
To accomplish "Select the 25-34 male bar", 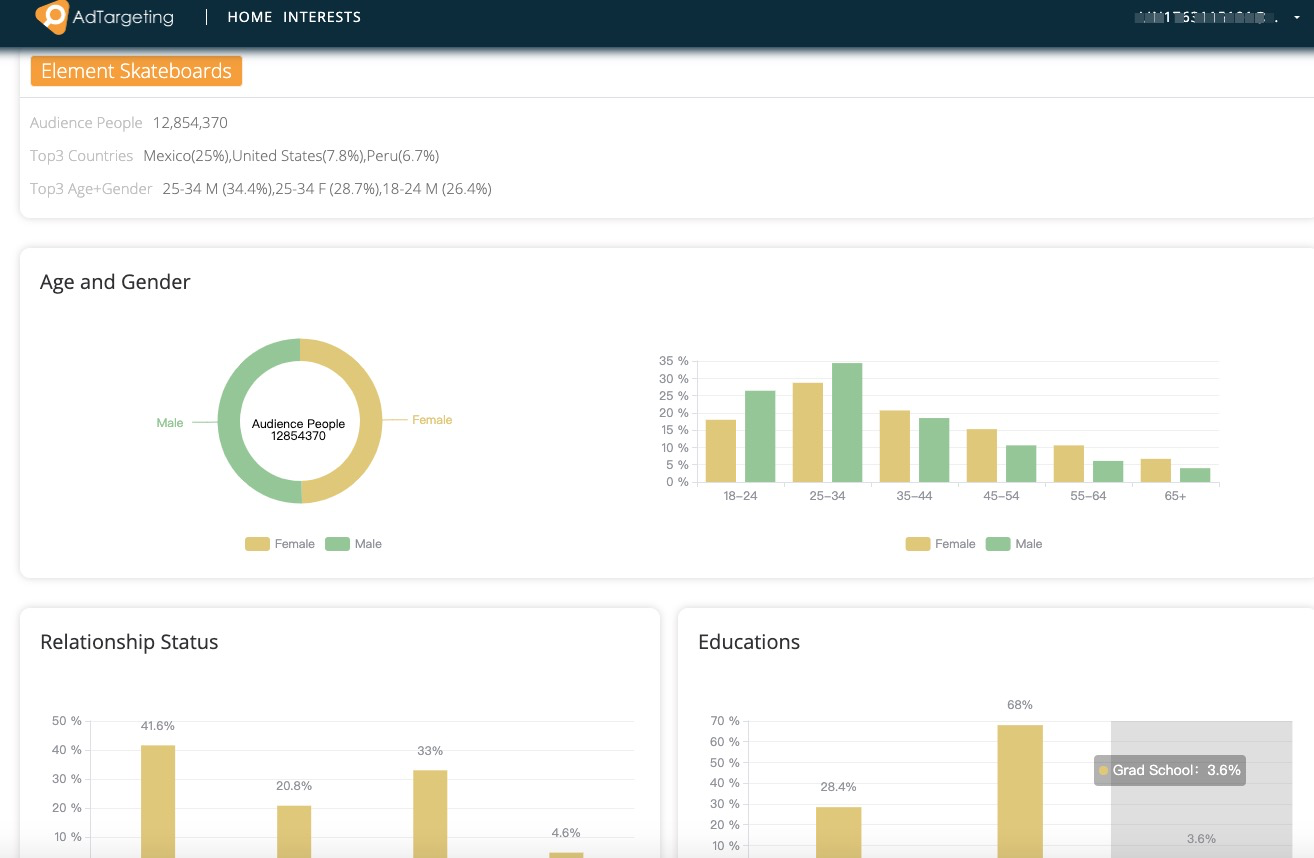I will [x=847, y=422].
